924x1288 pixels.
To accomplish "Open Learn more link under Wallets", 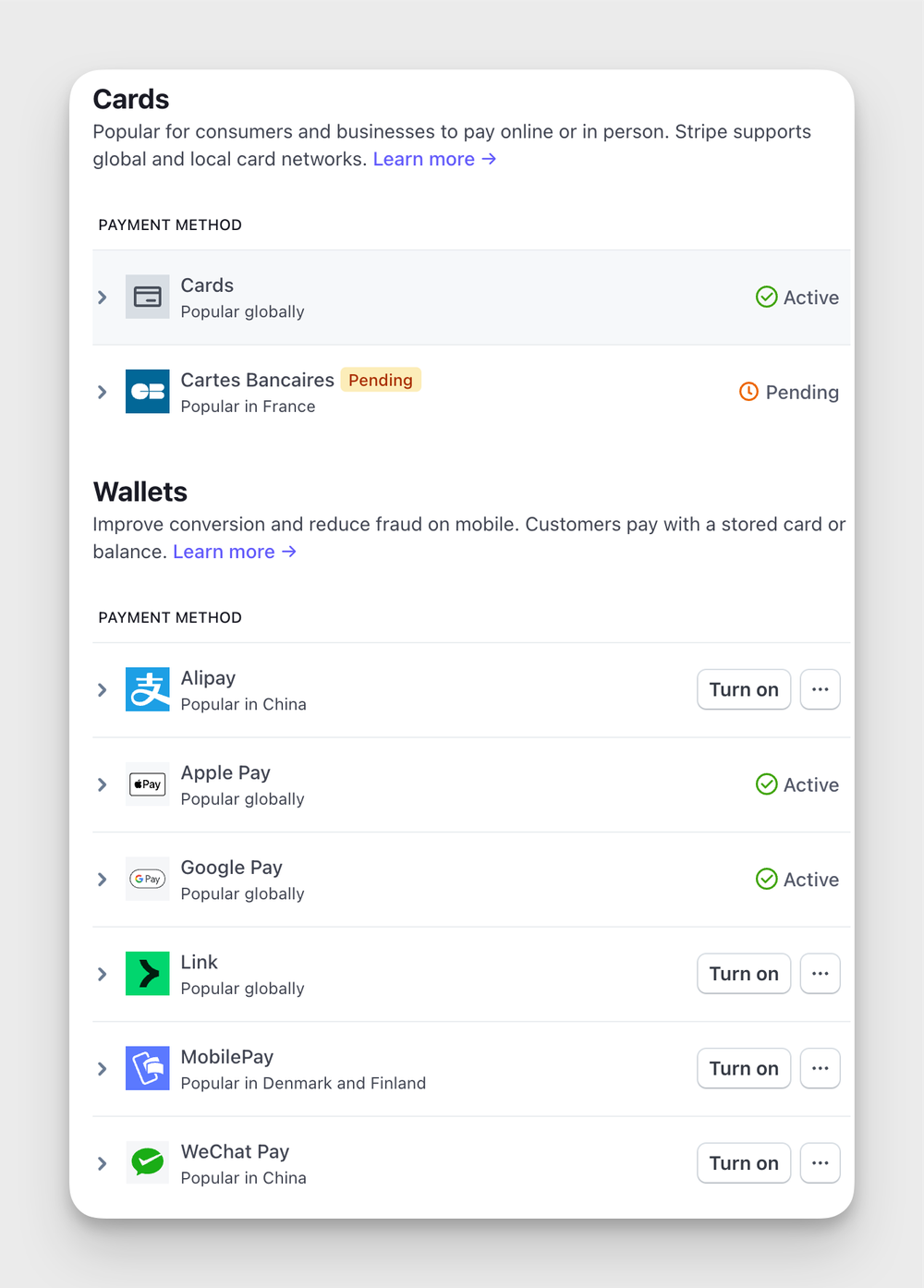I will pyautogui.click(x=225, y=552).
